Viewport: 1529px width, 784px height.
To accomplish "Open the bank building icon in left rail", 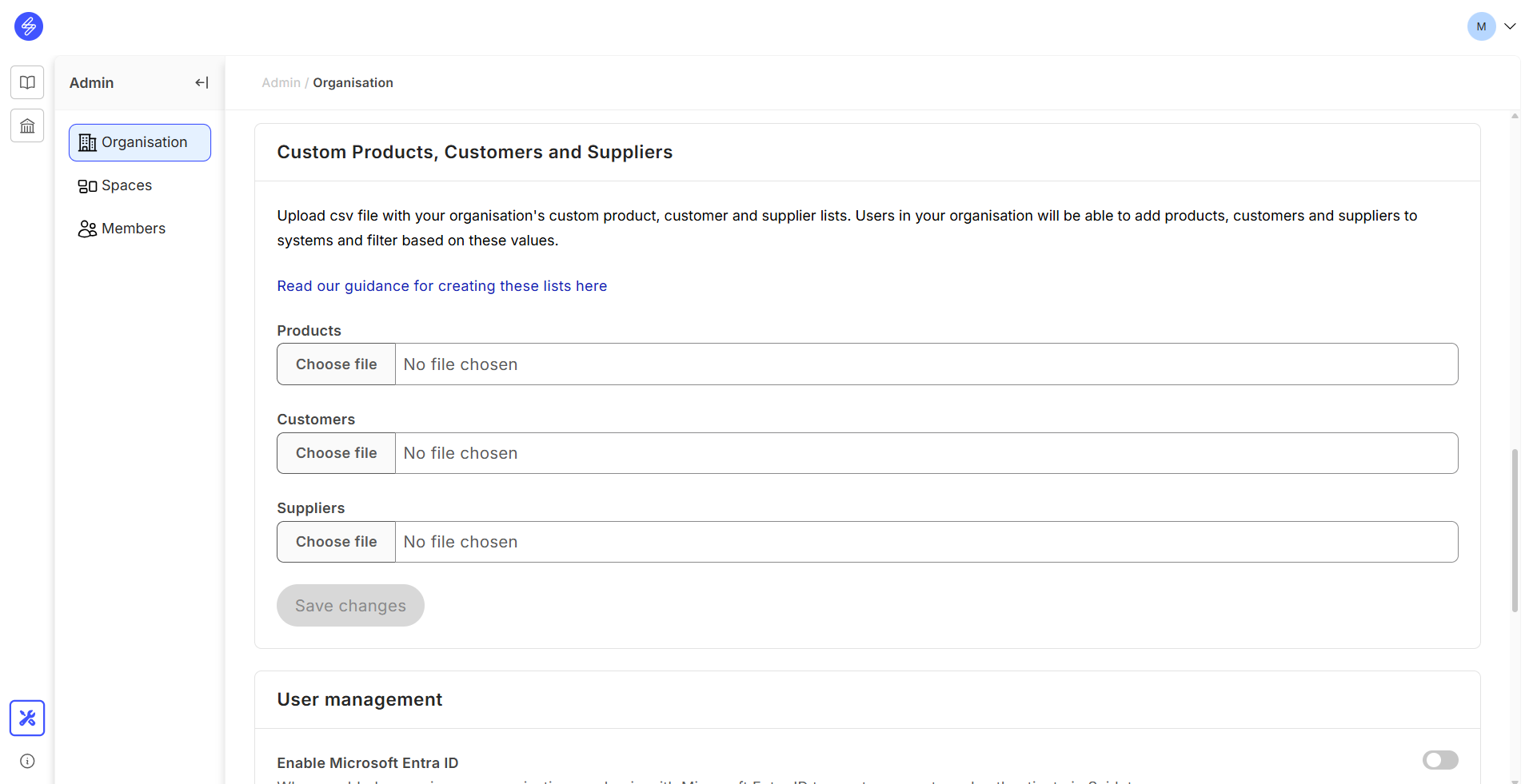I will (27, 125).
